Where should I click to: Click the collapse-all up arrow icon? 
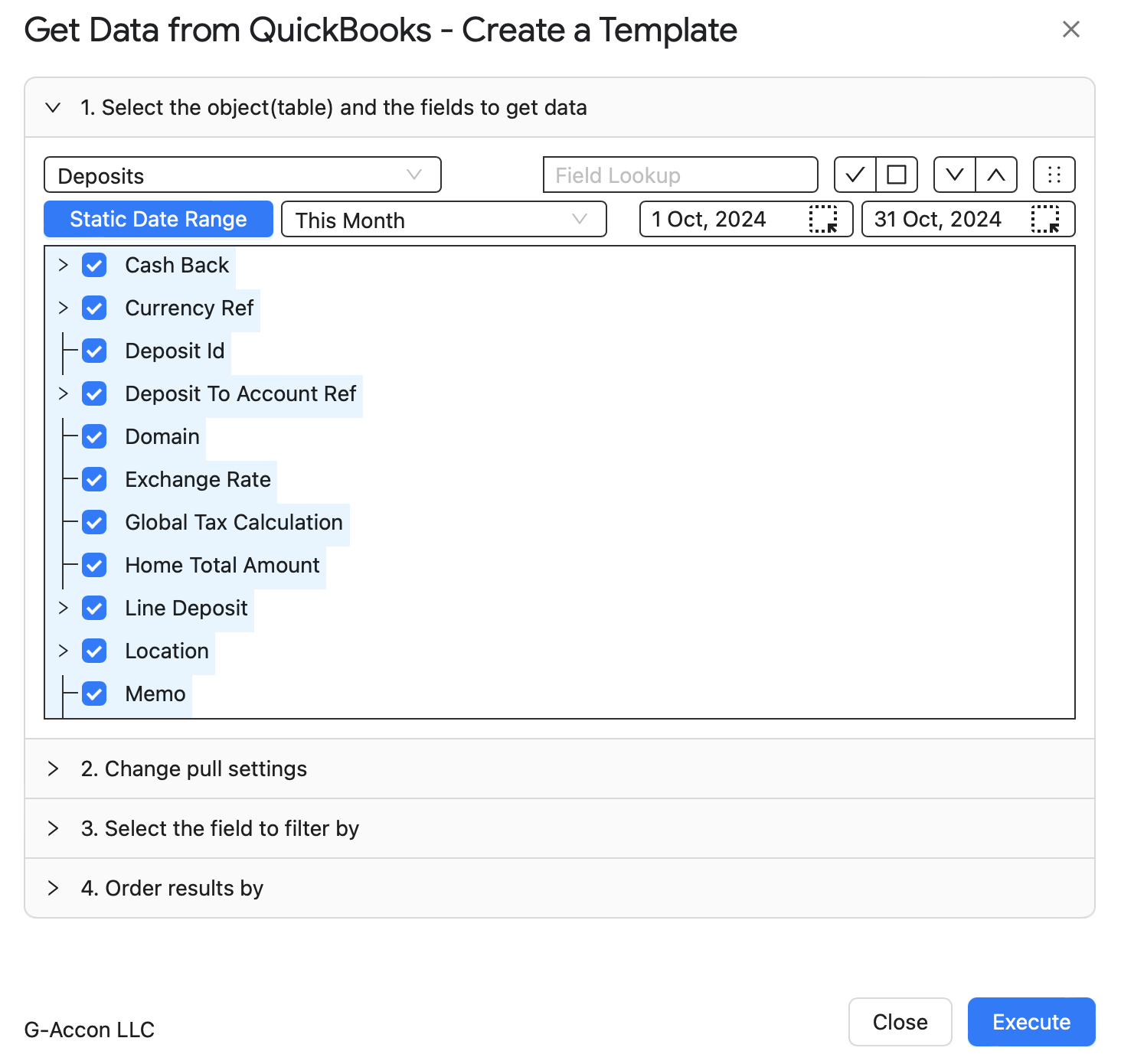point(996,175)
